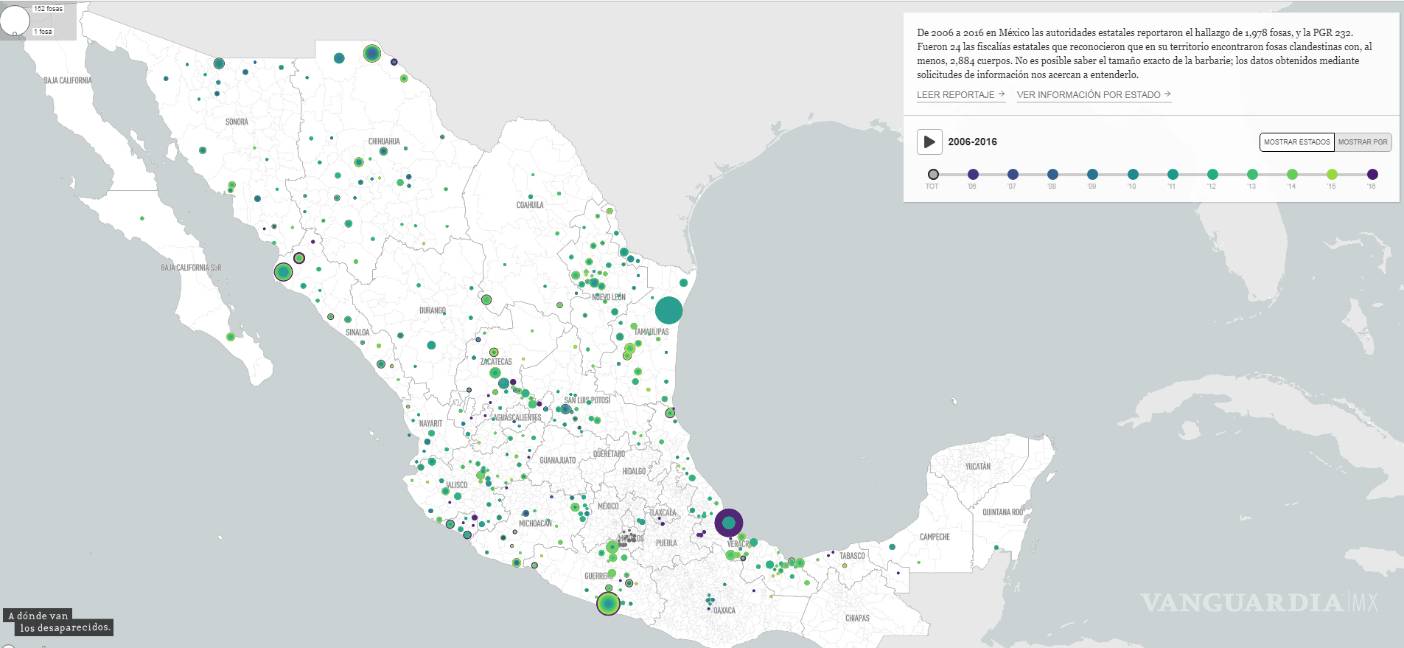Select the big ringed circle on Sinaloa's coast

(x=283, y=272)
